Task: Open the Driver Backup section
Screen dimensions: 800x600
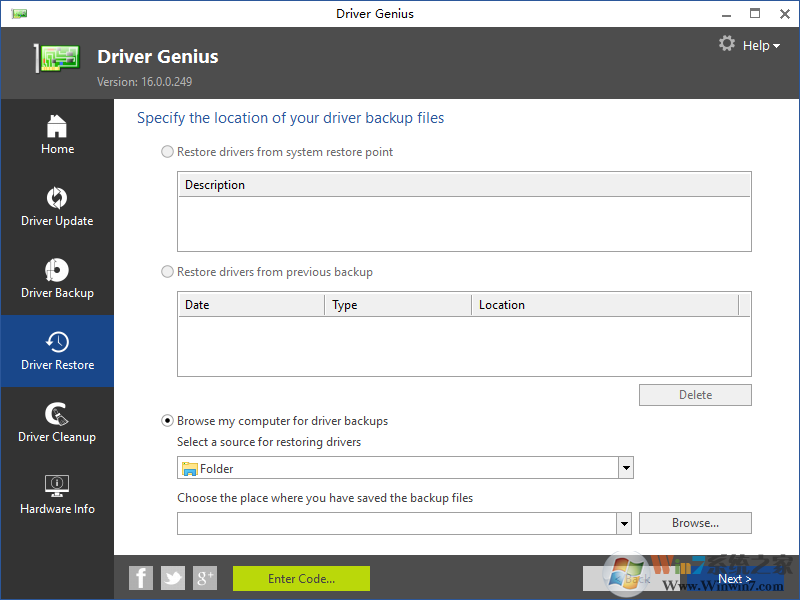Action: (x=57, y=279)
